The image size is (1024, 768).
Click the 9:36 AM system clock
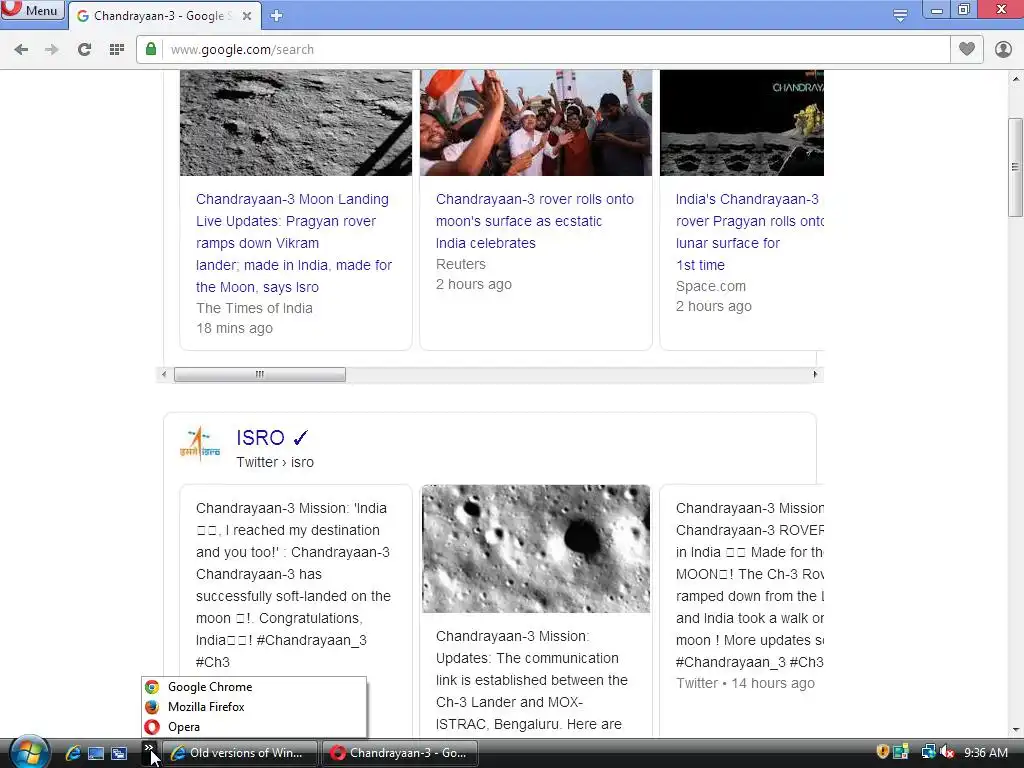coord(986,752)
